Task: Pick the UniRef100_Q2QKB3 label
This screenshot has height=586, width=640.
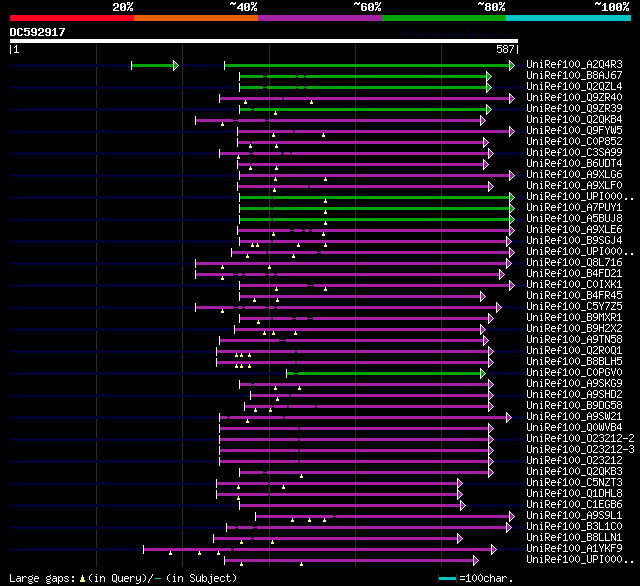Action: (574, 472)
